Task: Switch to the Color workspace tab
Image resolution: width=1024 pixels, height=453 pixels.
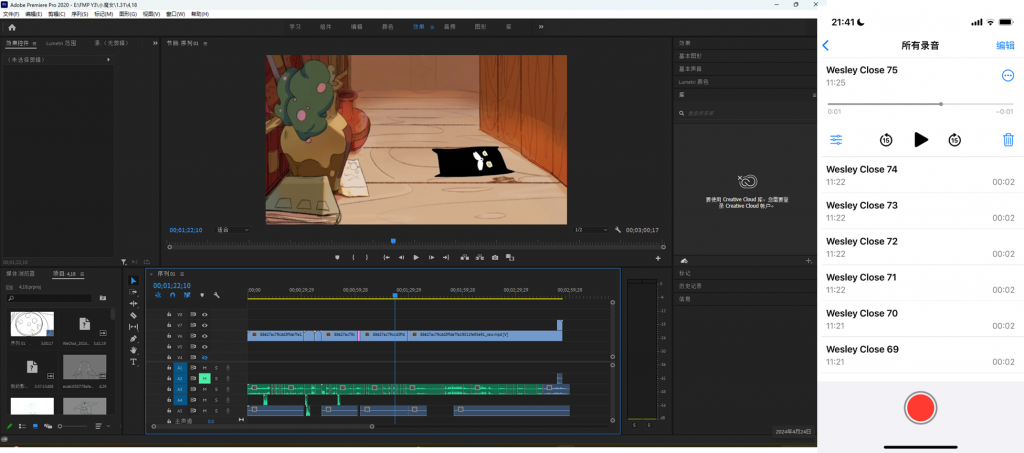Action: pos(387,27)
